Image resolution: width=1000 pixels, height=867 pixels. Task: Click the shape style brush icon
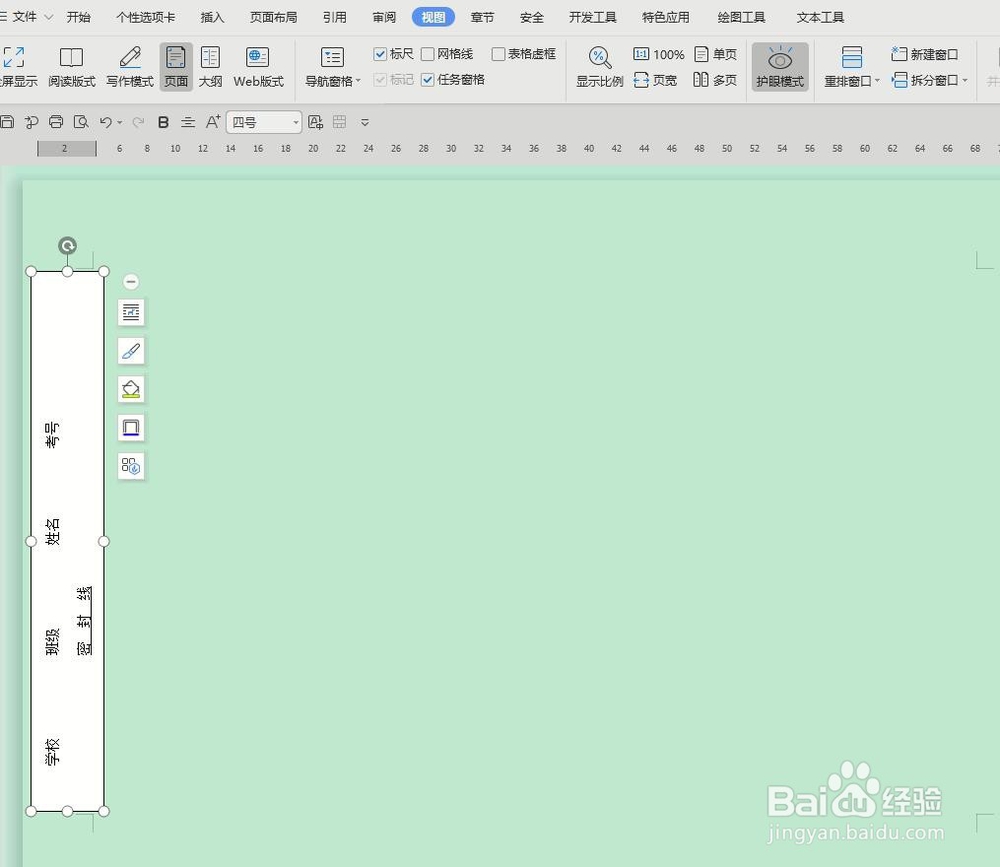coord(131,351)
